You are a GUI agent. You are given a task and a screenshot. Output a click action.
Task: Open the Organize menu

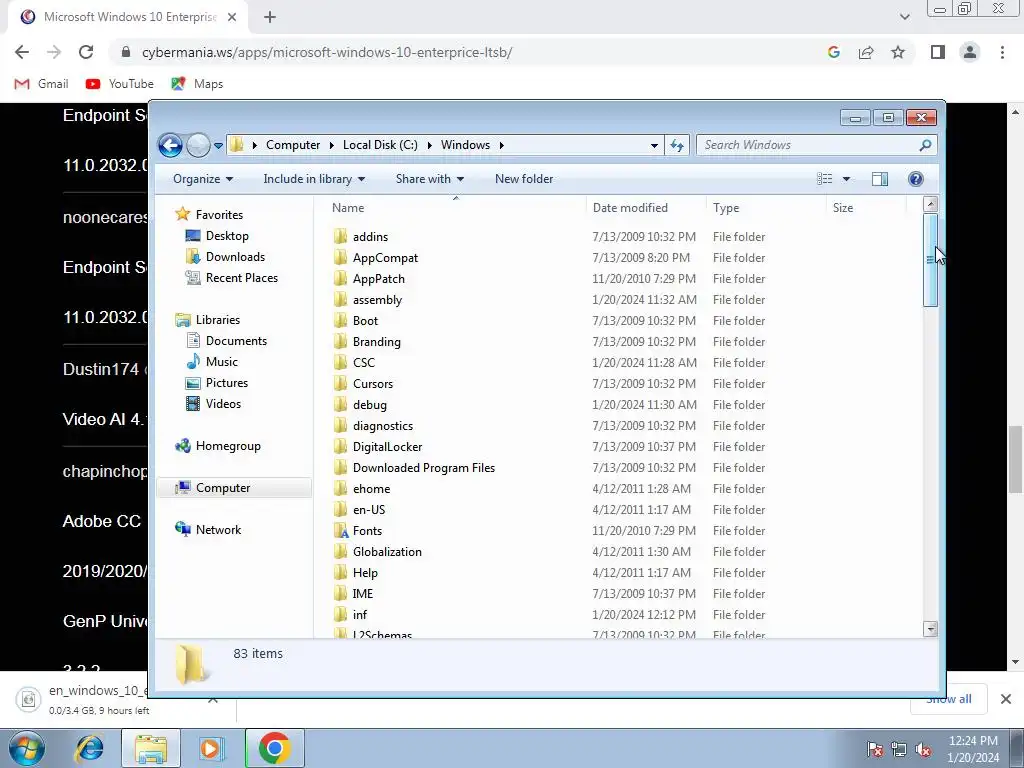pyautogui.click(x=202, y=179)
